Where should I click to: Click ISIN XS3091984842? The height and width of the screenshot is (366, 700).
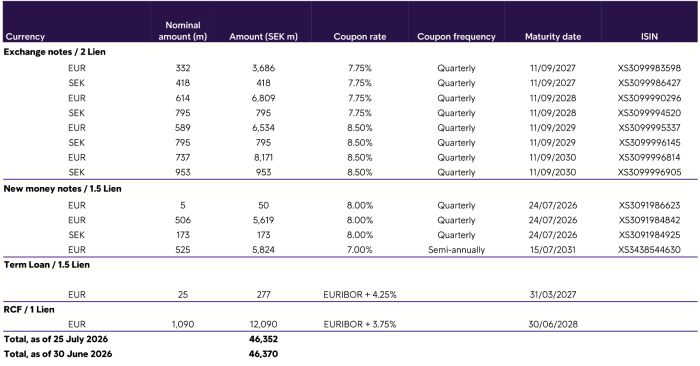click(x=649, y=220)
